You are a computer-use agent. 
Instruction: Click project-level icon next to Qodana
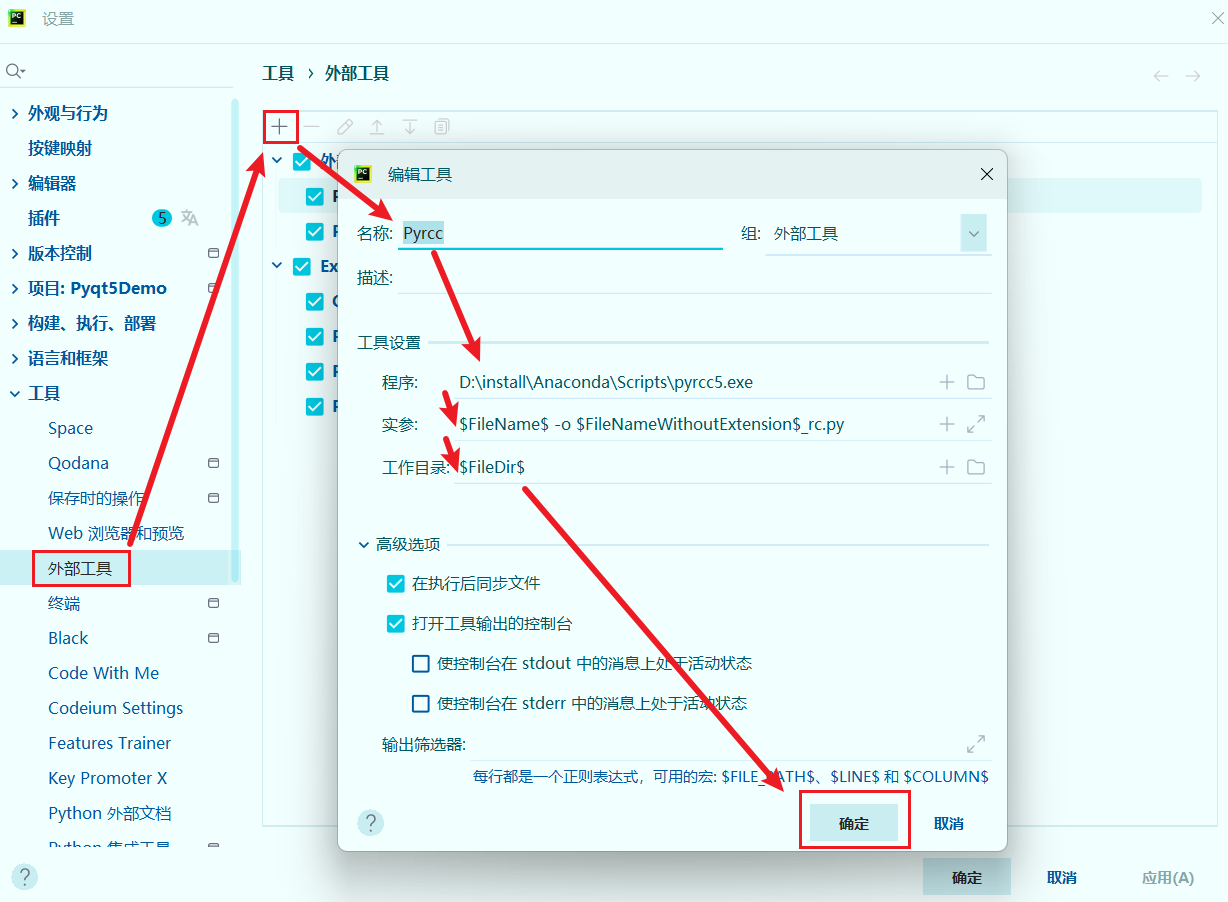[213, 463]
